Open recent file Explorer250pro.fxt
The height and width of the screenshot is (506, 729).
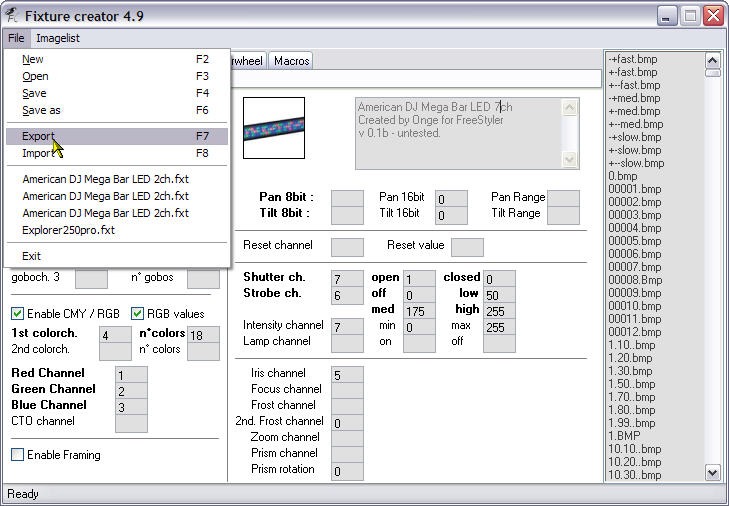point(116,230)
